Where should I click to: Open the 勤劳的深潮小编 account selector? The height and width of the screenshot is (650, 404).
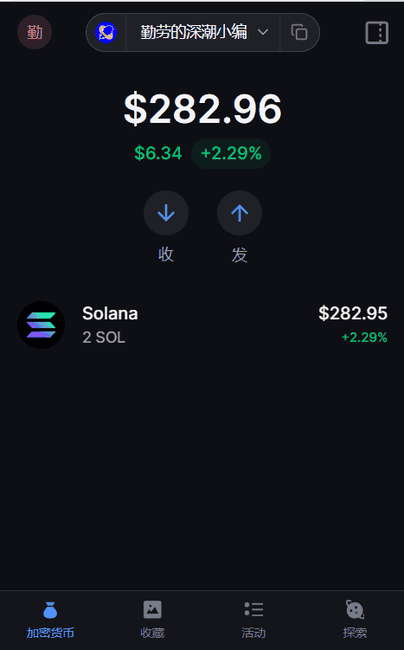click(203, 32)
